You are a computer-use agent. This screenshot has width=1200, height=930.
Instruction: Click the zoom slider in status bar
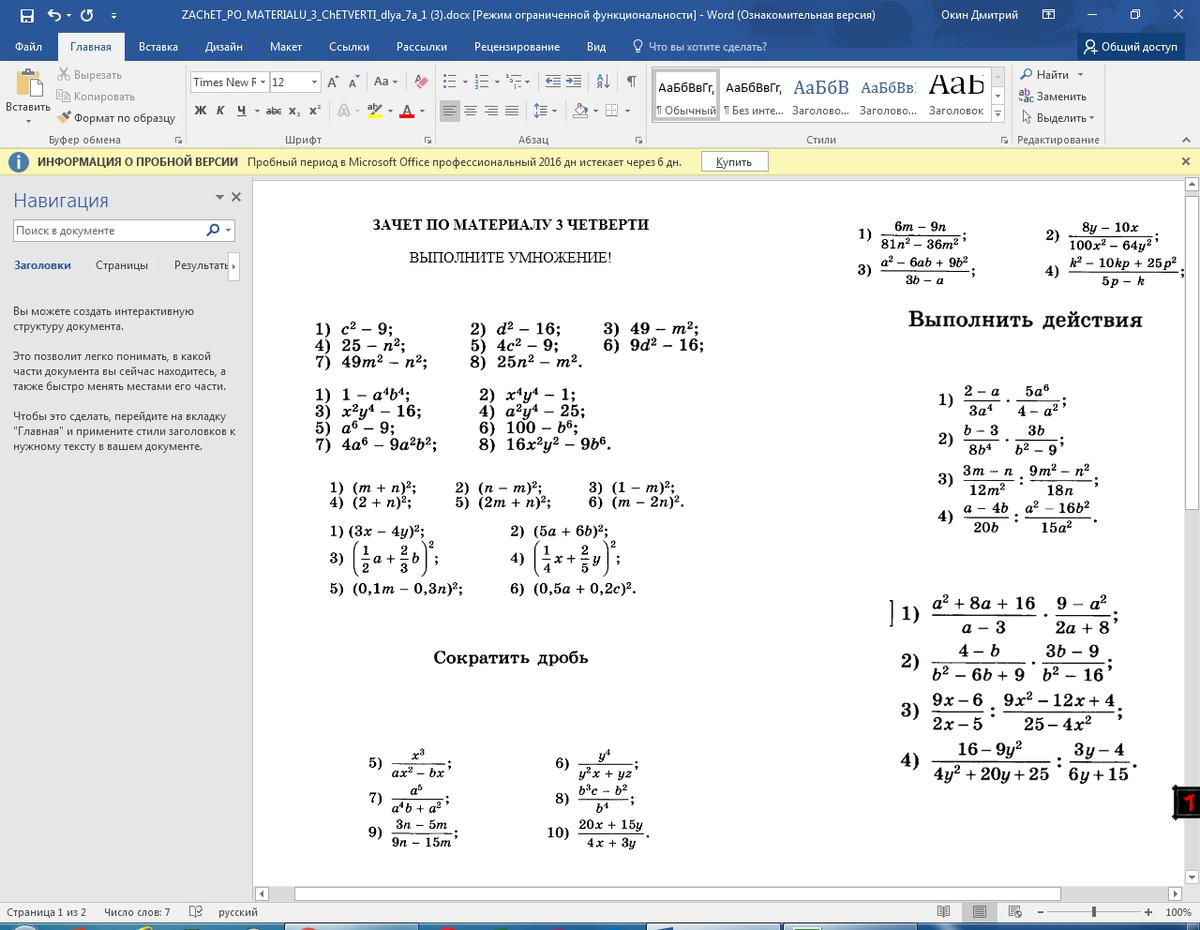pos(1094,913)
